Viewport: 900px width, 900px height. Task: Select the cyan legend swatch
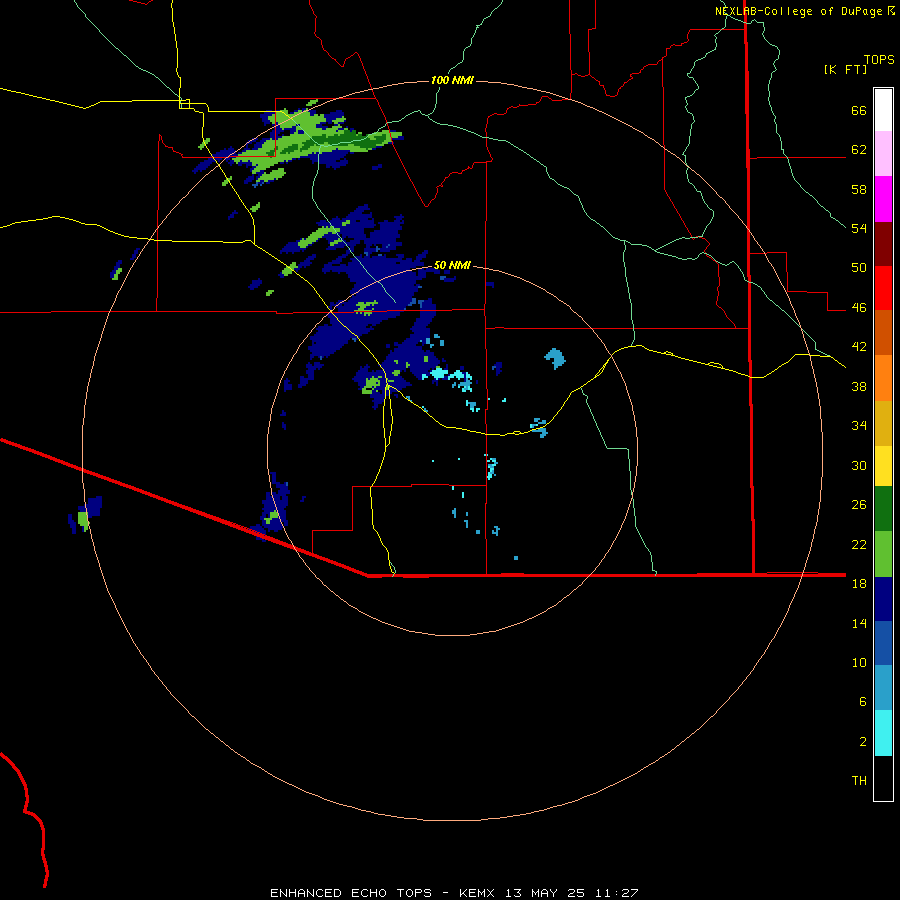click(883, 733)
